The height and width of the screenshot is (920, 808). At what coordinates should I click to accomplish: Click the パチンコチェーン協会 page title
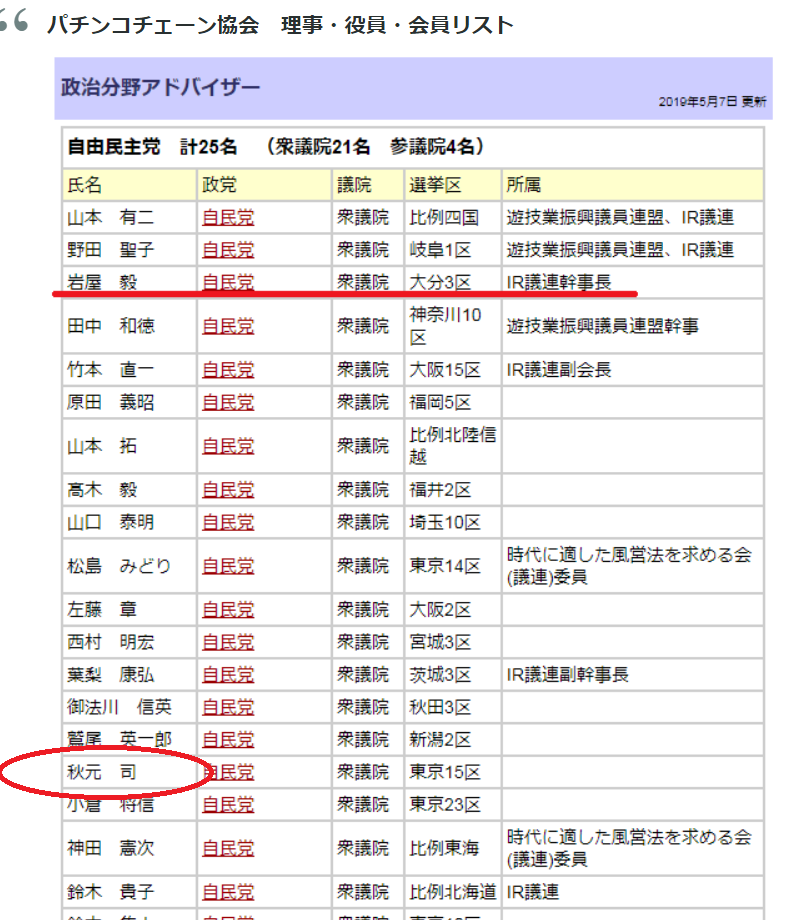tap(280, 25)
